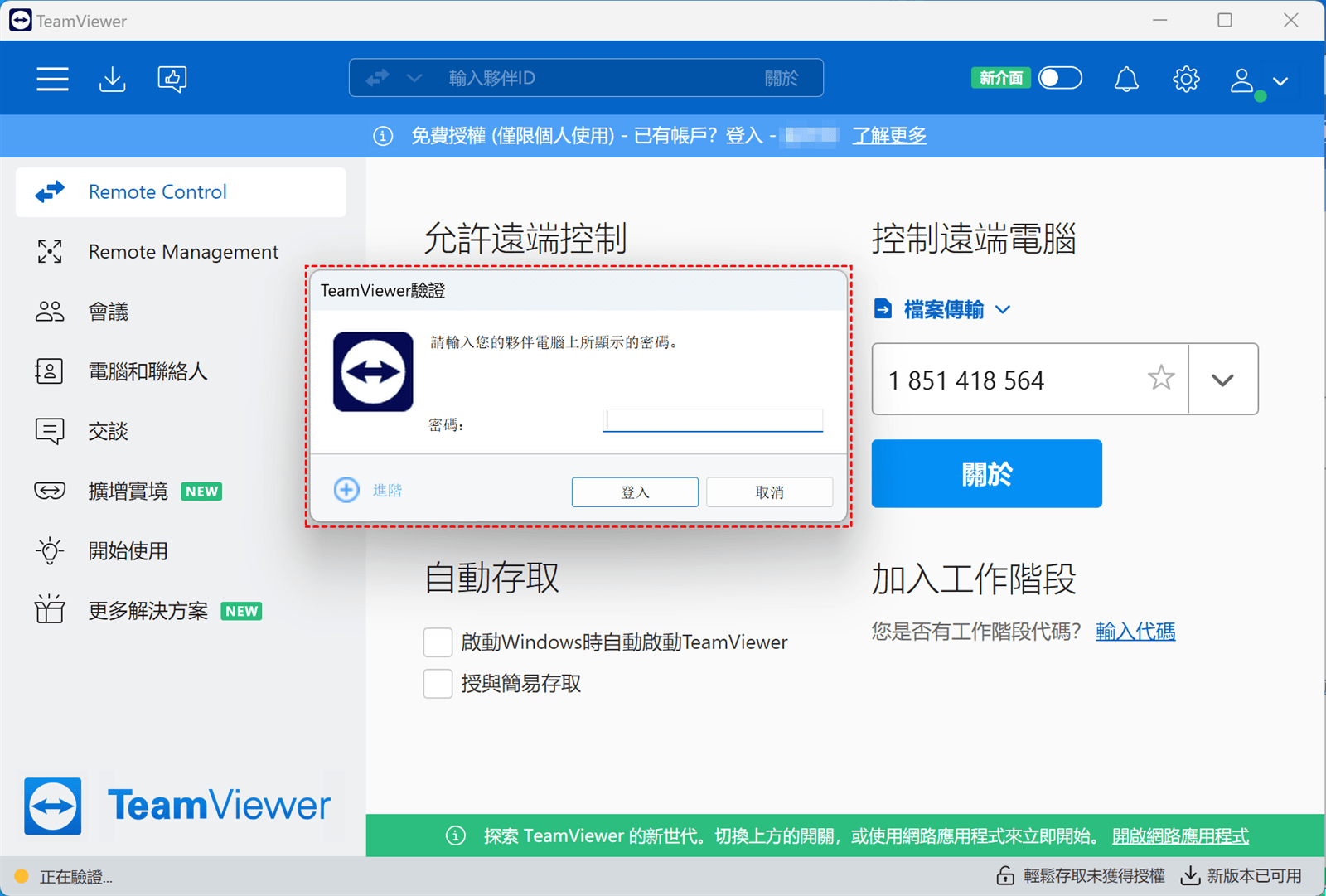This screenshot has height=896, width=1326.
Task: Click the TeamViewer logo in the verification dialog
Action: (x=373, y=372)
